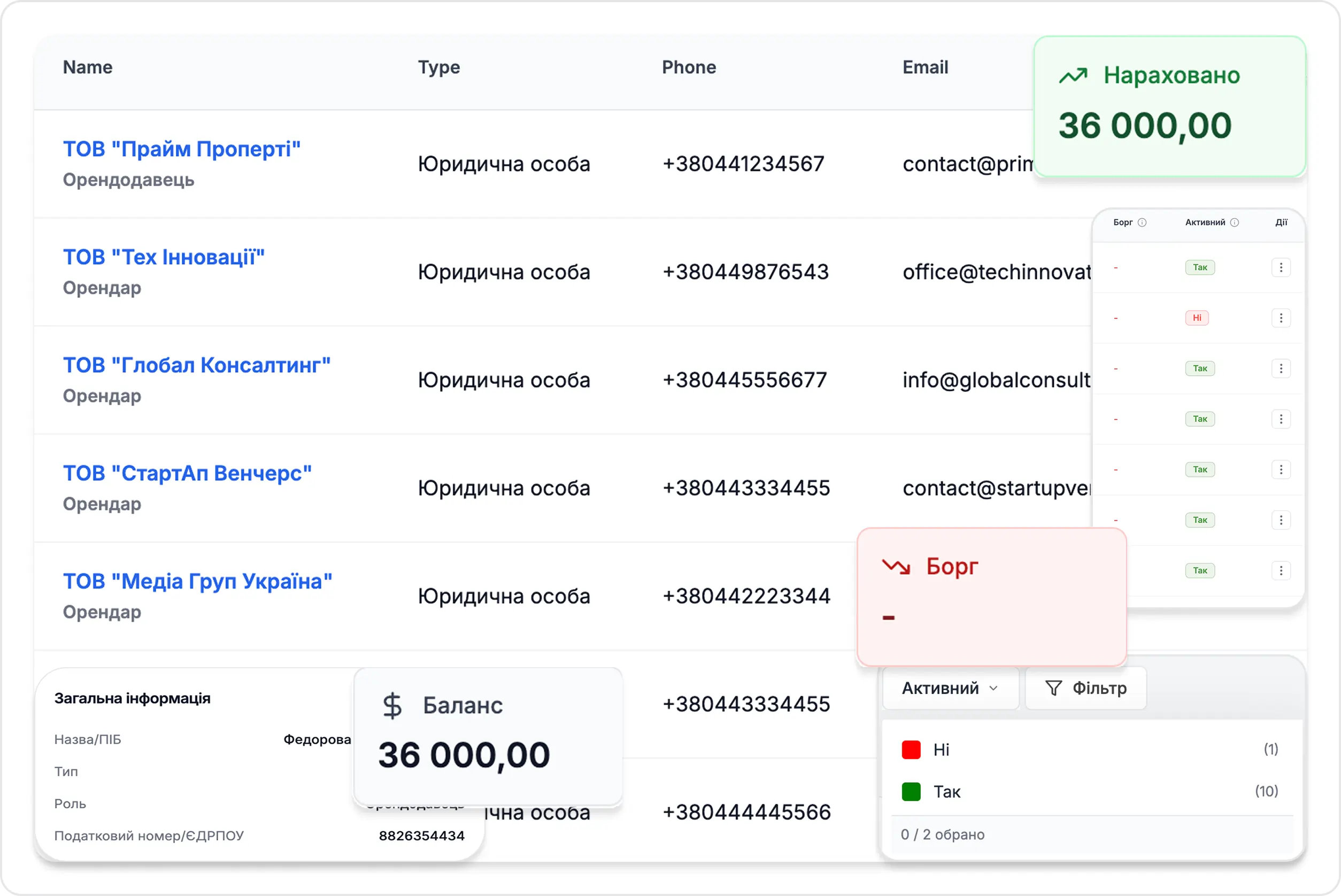Open actions menu for first row
This screenshot has height=896, width=1341.
click(1281, 267)
